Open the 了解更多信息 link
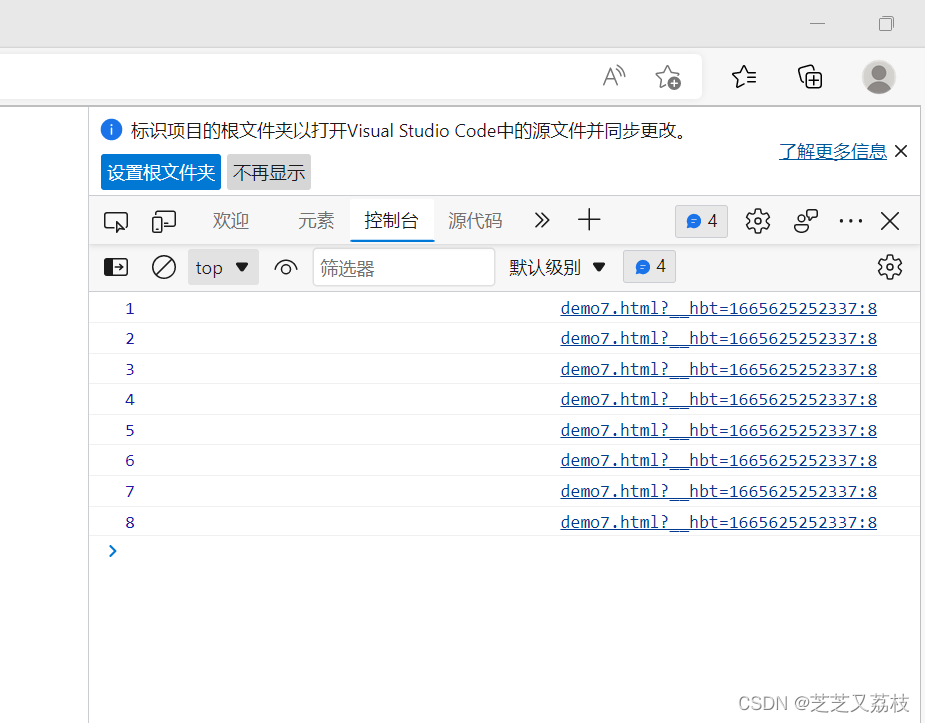 click(832, 152)
